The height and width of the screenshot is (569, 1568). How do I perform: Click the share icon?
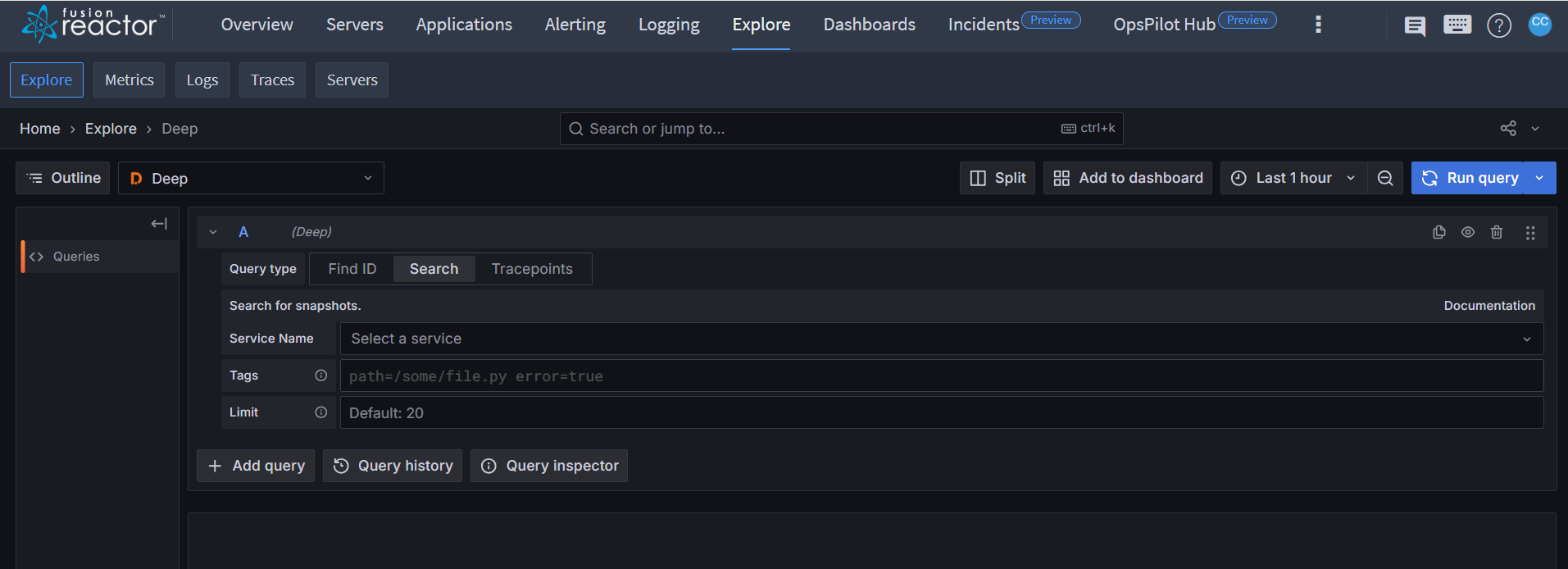click(x=1508, y=129)
